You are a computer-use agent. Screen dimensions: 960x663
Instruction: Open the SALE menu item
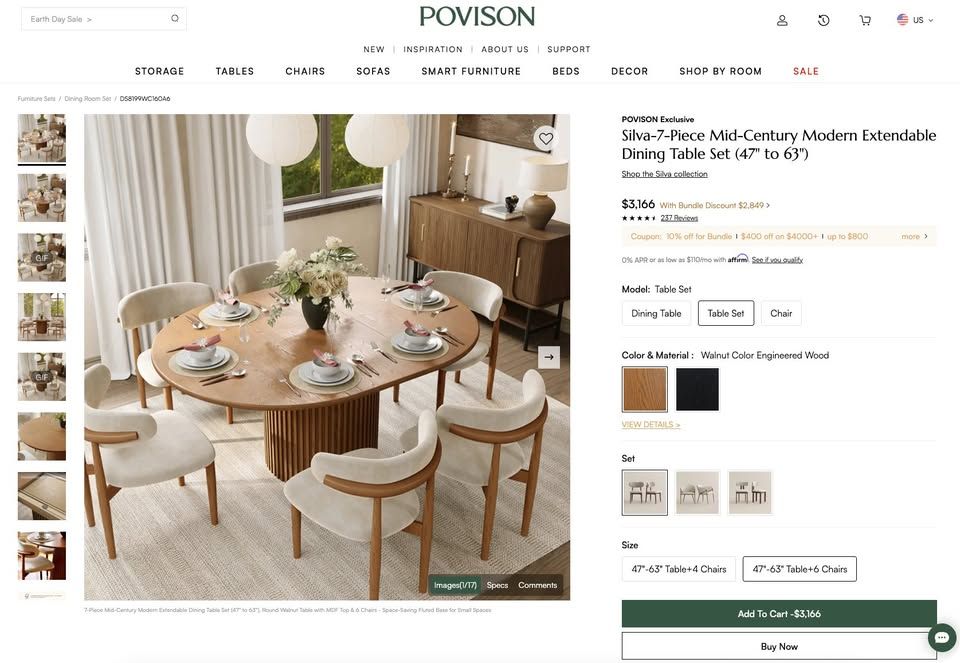[806, 71]
